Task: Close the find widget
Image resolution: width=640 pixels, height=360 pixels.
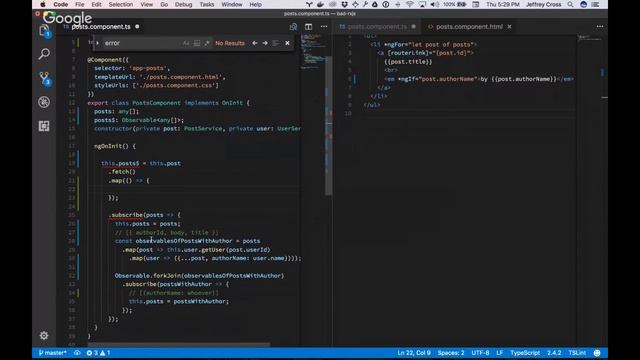Action: 287,43
